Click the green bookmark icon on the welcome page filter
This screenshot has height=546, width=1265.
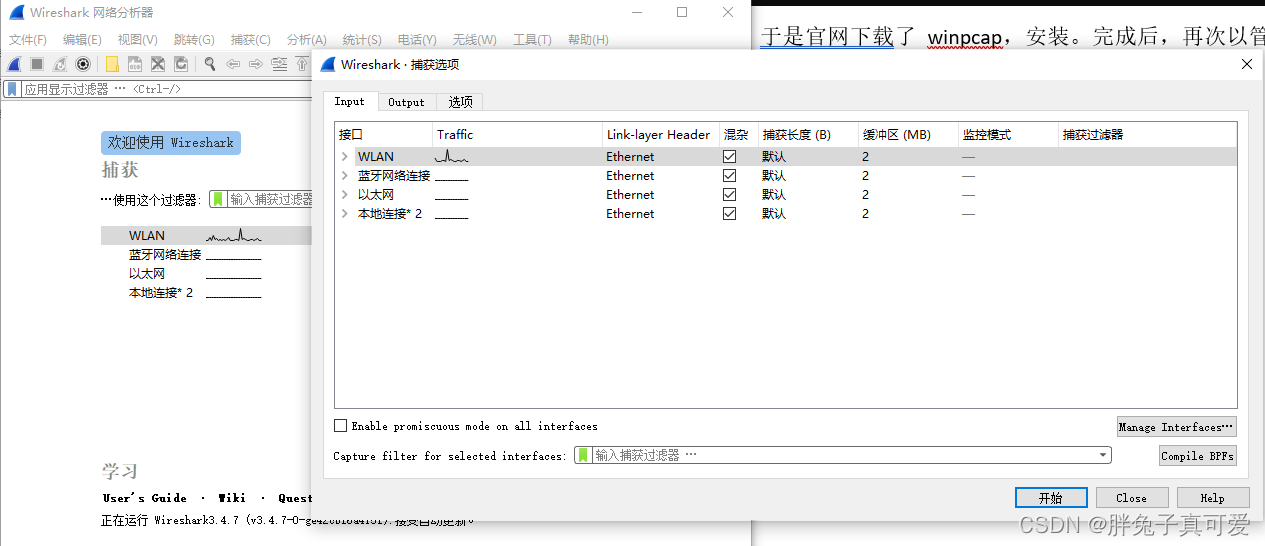pos(218,199)
